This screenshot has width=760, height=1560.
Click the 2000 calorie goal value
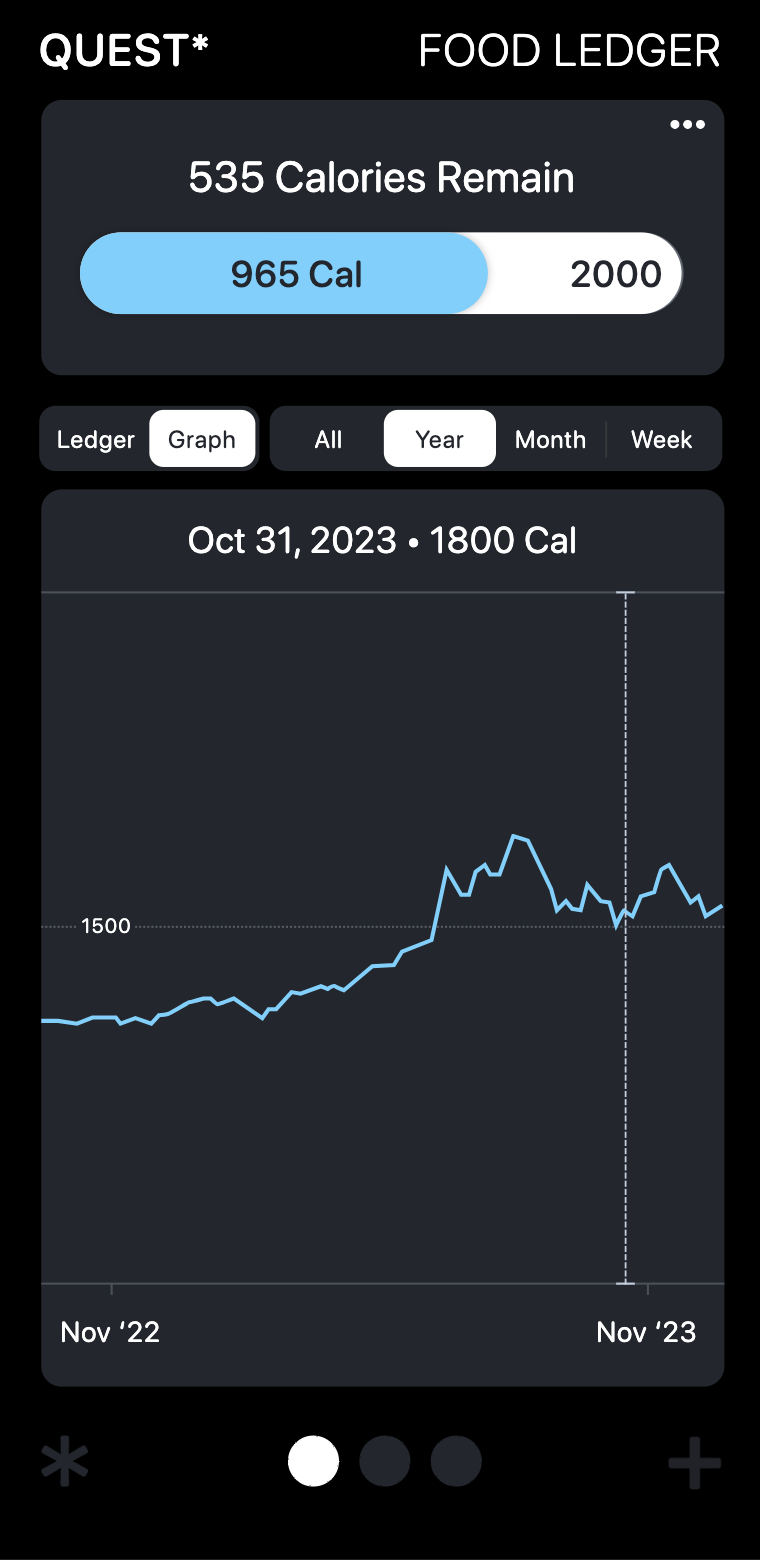[616, 274]
